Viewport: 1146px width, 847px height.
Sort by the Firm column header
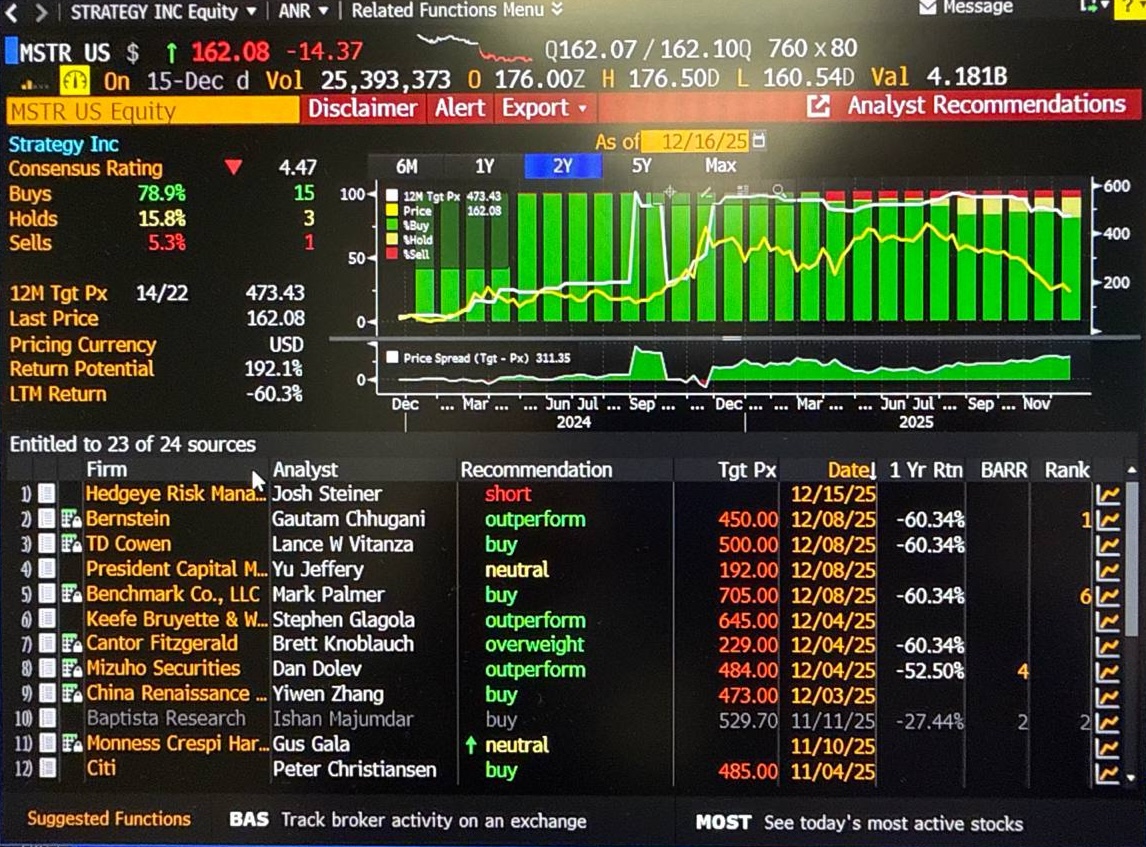tap(107, 469)
